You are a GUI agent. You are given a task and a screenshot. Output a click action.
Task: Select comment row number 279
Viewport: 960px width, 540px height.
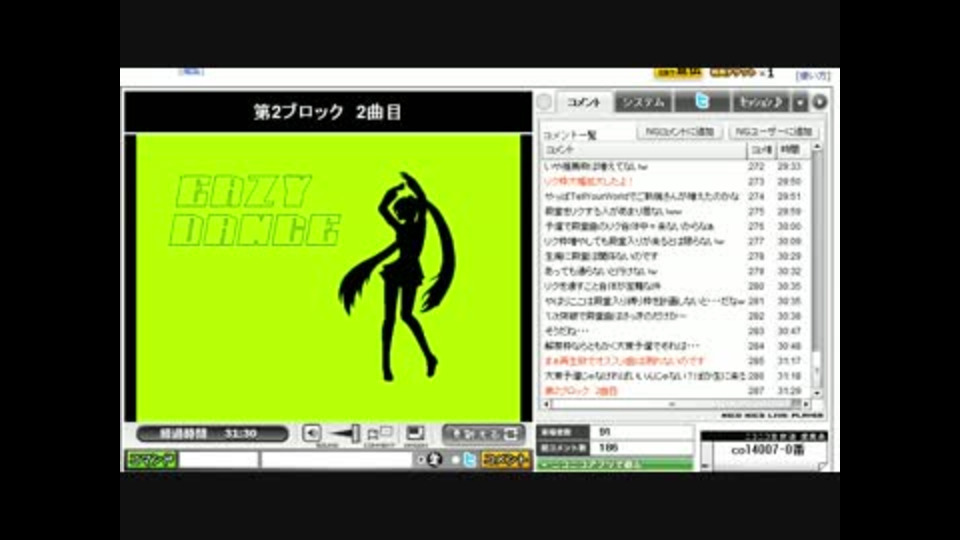click(675, 271)
